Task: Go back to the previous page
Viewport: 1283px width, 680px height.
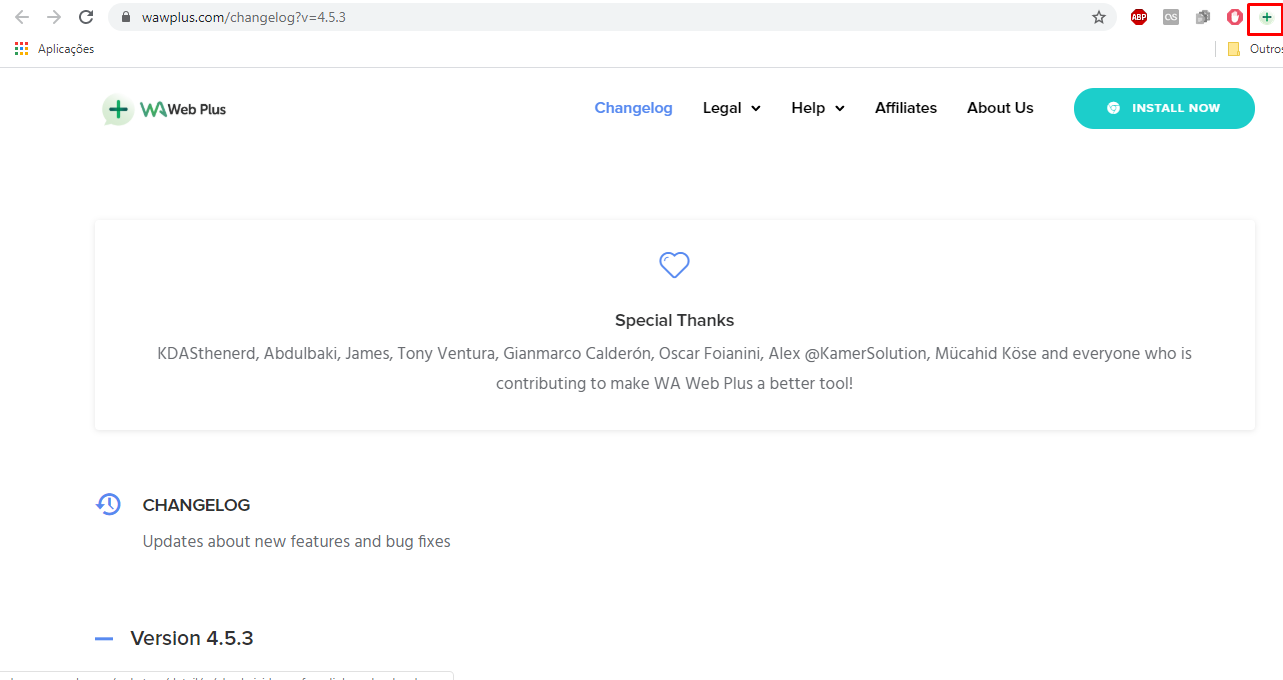Action: click(22, 17)
